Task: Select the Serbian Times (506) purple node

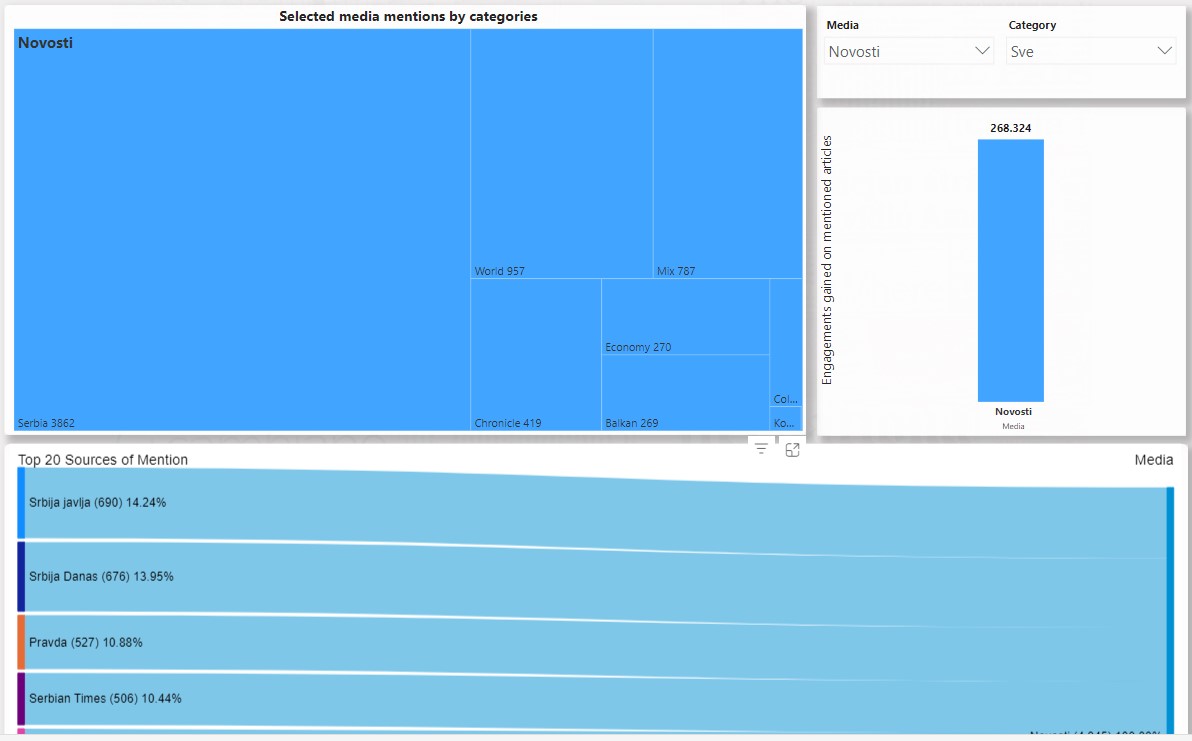Action: click(21, 698)
